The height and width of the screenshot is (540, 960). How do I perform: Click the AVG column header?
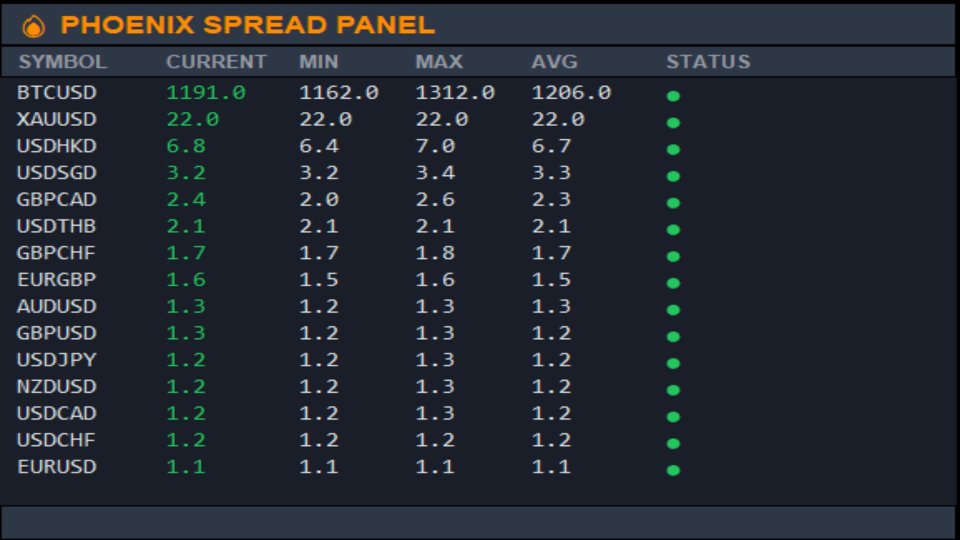554,62
